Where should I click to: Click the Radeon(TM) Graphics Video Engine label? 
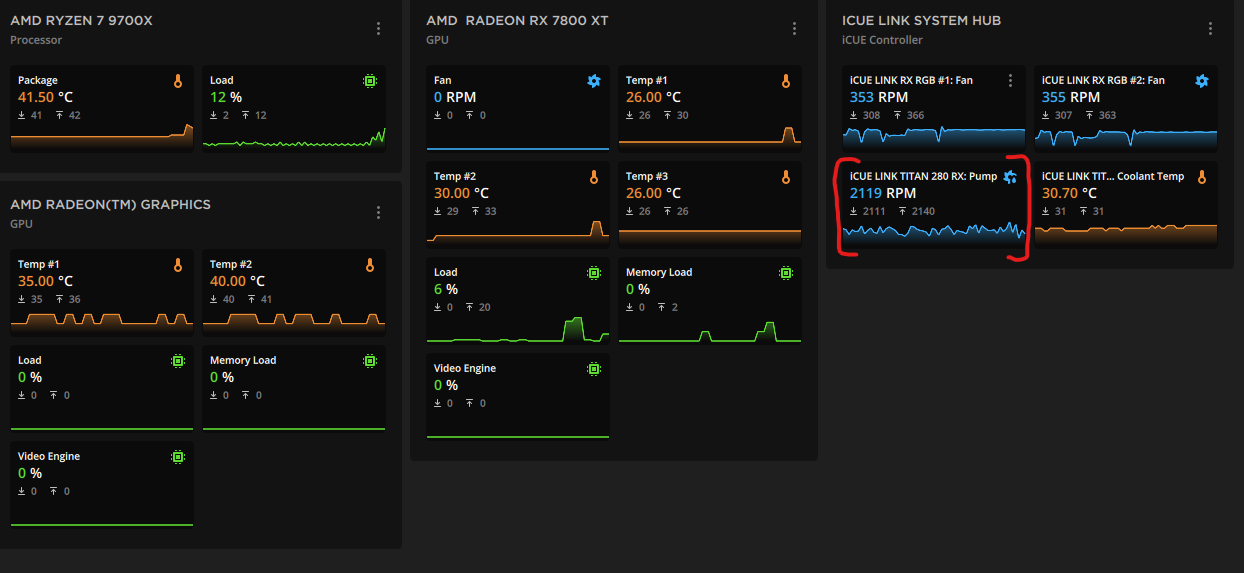[x=49, y=456]
